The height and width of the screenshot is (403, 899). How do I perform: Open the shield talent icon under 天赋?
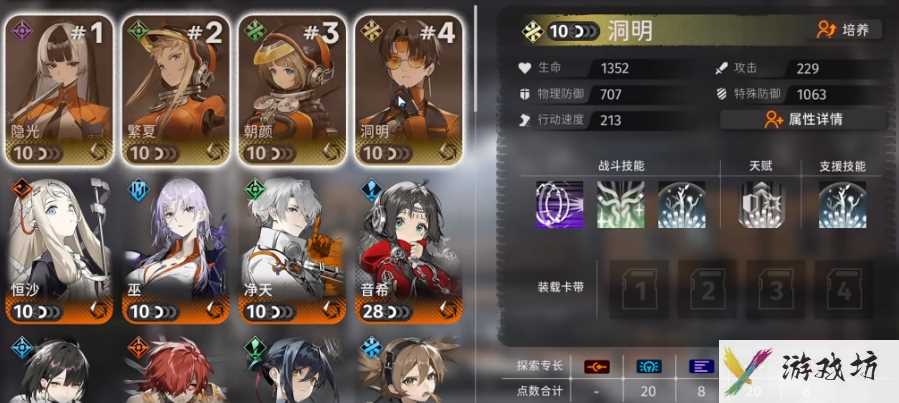tap(761, 205)
